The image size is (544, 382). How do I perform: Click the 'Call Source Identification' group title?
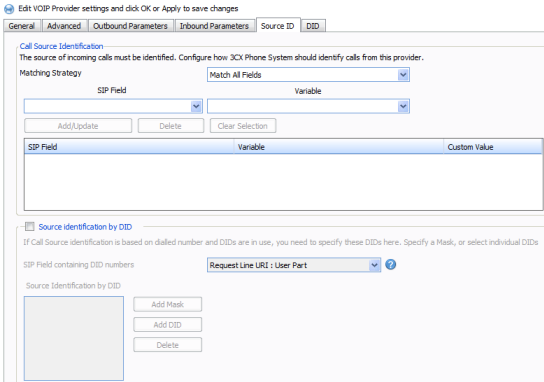pyautogui.click(x=61, y=46)
